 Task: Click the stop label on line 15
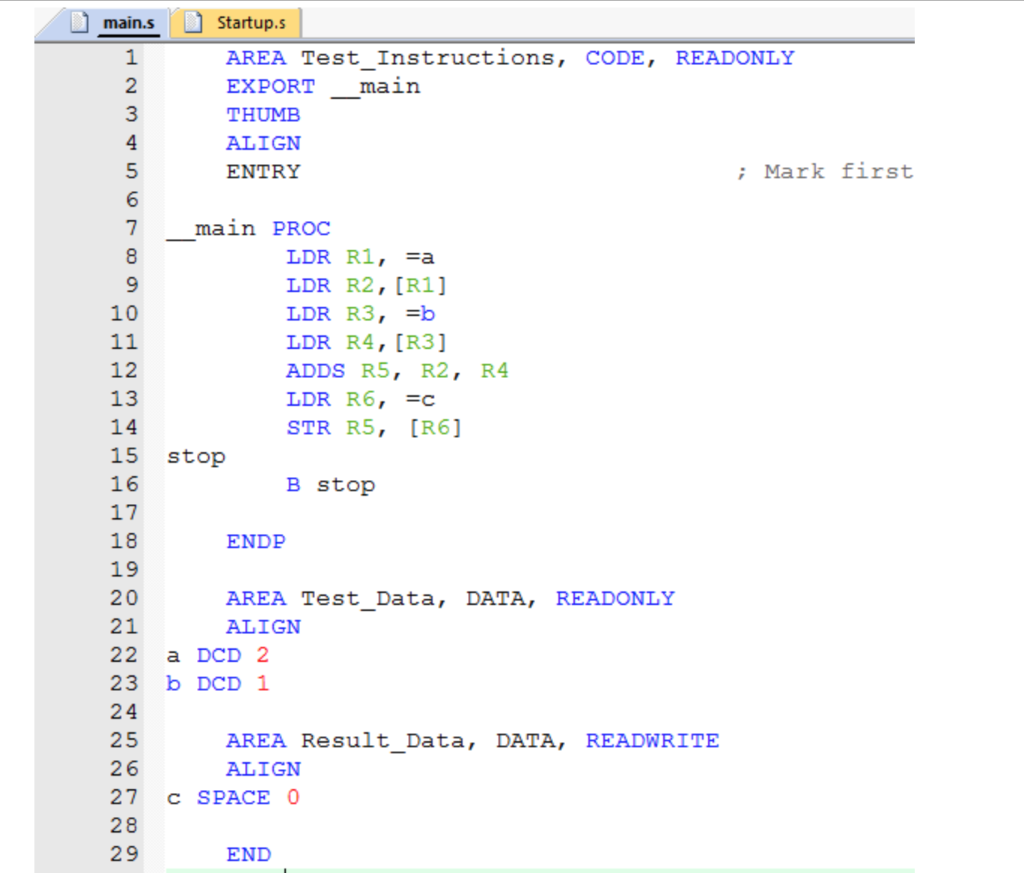click(196, 456)
